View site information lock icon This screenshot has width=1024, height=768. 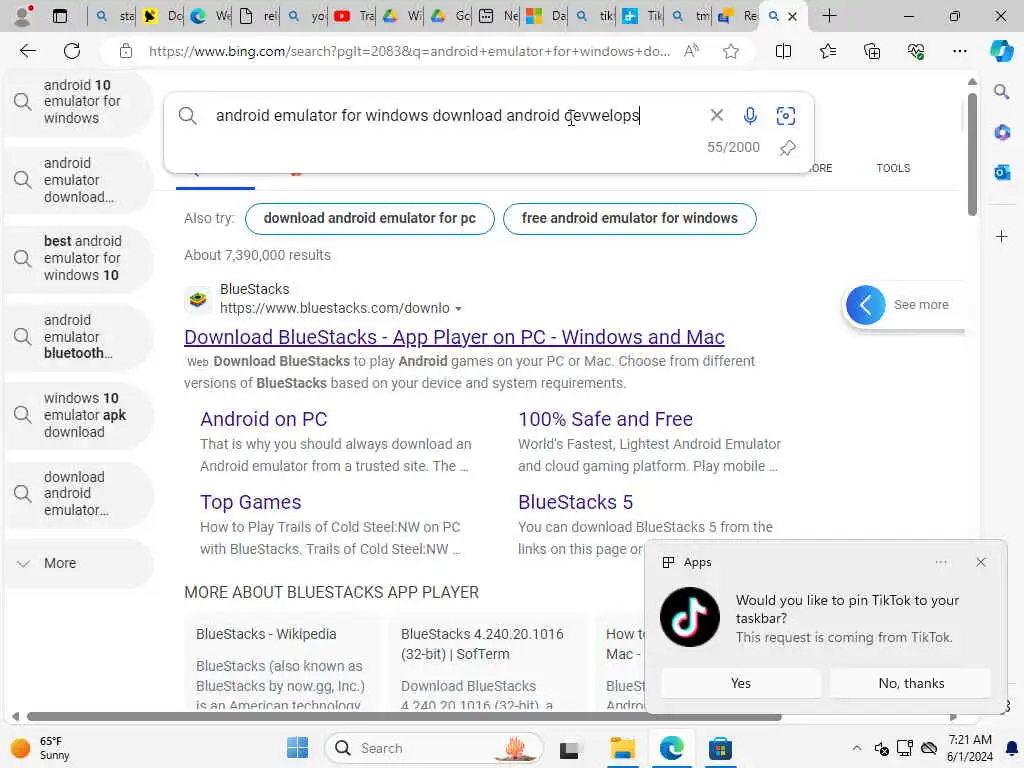(x=125, y=51)
